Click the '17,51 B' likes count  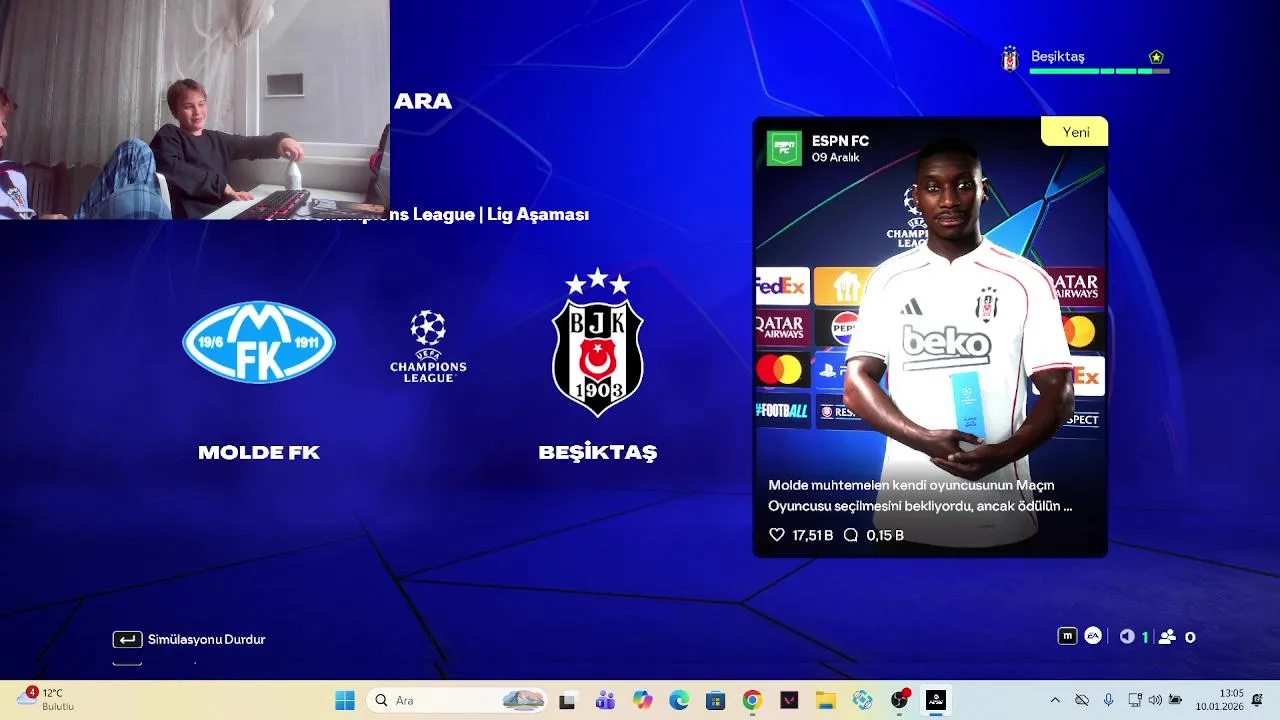pyautogui.click(x=812, y=535)
